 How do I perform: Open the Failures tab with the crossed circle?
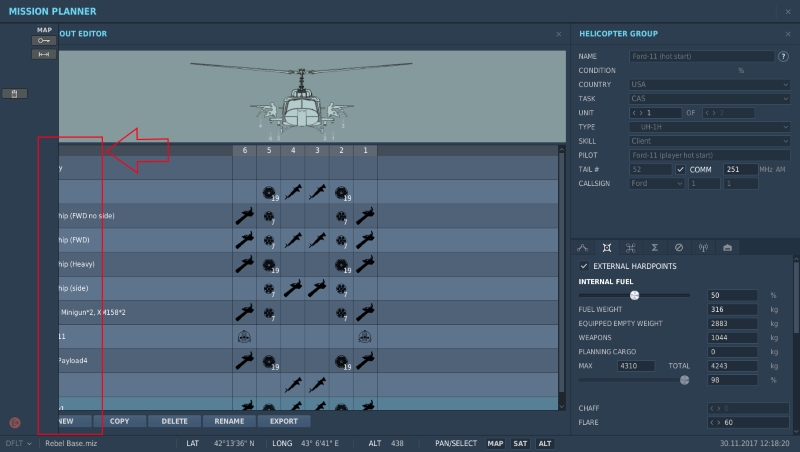coord(679,248)
